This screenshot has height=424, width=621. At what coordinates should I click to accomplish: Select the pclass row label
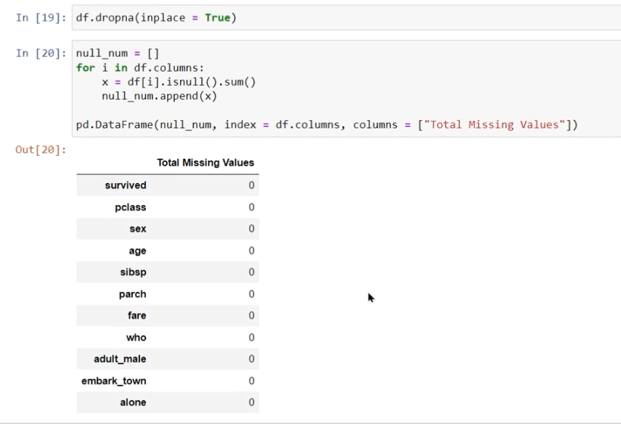click(130, 207)
